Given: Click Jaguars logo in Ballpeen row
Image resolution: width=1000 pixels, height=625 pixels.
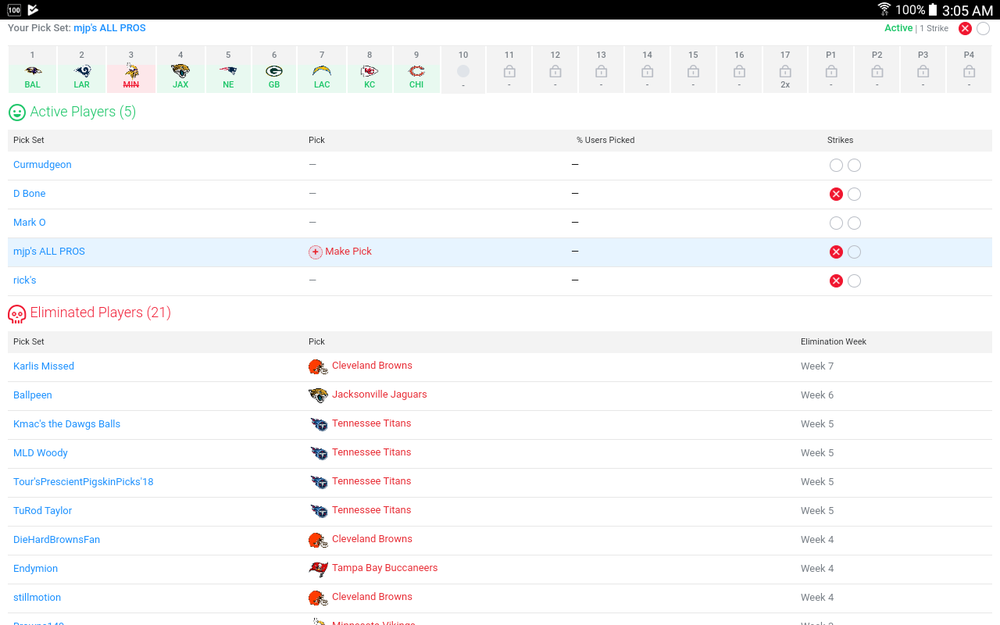Looking at the screenshot, I should 318,395.
